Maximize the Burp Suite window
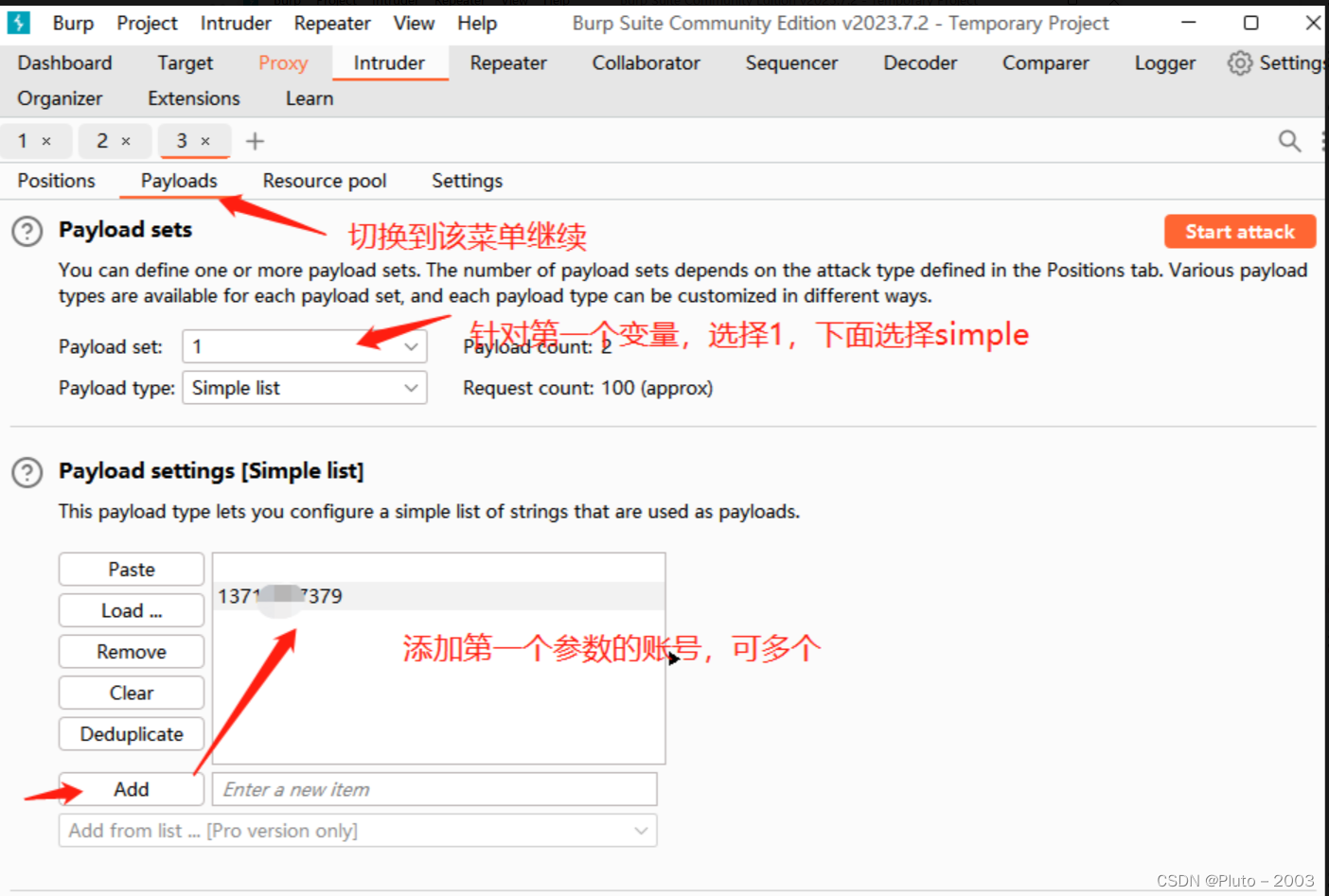 coord(1250,22)
